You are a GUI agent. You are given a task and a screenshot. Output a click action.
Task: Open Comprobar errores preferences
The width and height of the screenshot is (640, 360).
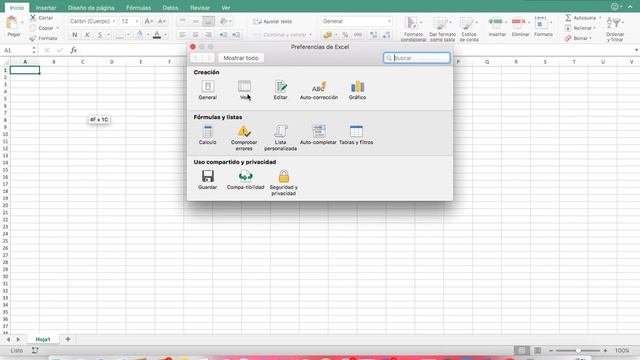tap(244, 138)
